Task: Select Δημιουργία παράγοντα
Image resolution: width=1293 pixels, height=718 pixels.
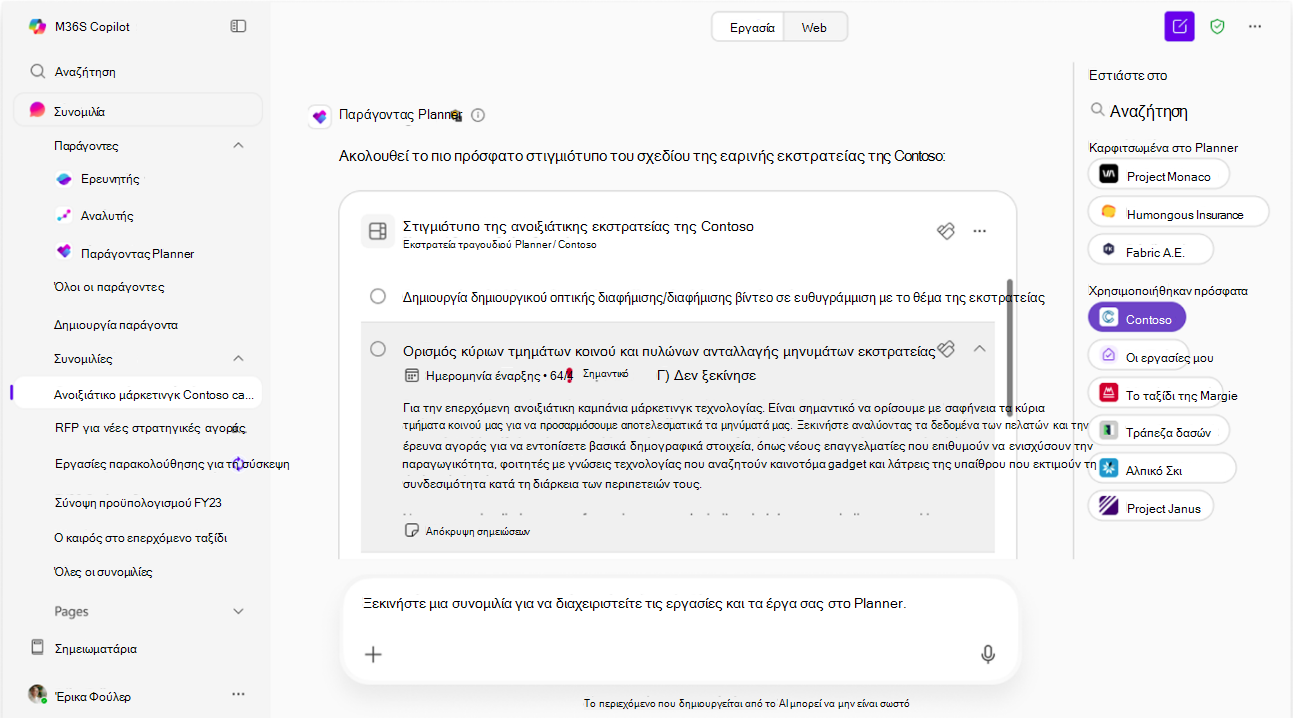Action: (x=116, y=325)
